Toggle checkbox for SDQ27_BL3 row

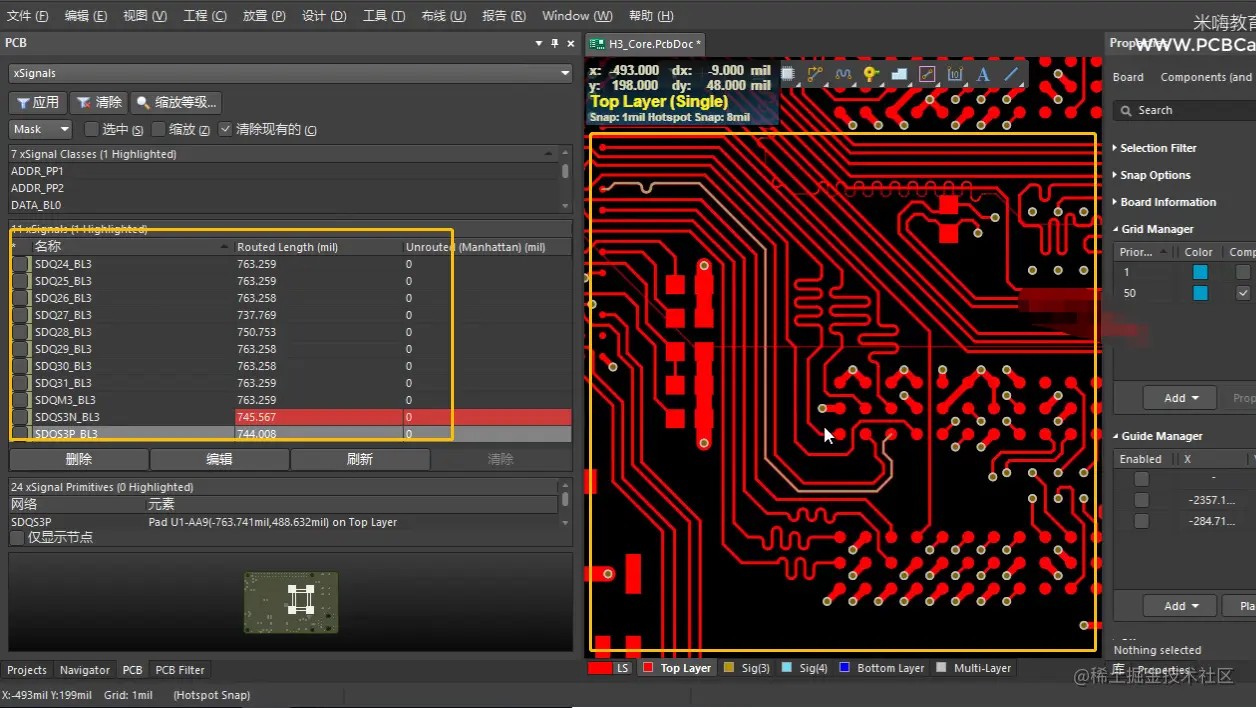pyautogui.click(x=20, y=315)
